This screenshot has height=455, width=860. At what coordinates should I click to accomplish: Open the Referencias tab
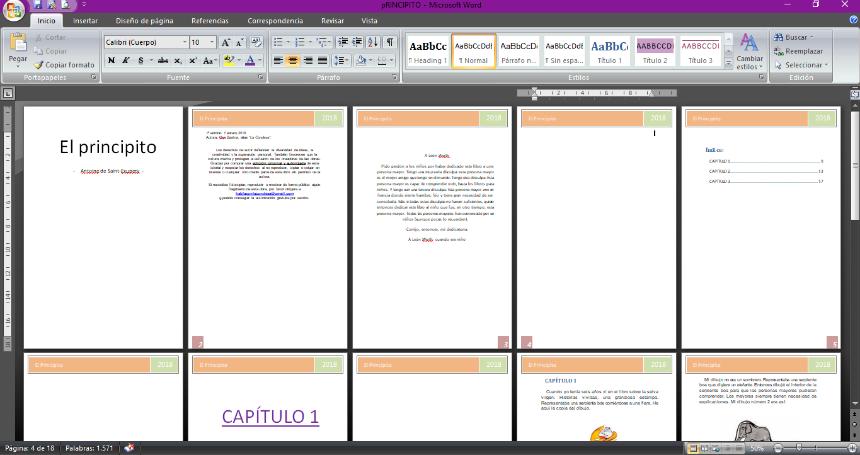click(209, 20)
